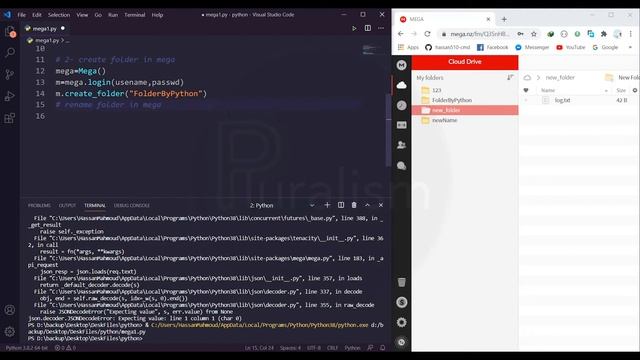Viewport: 640px width, 360px height.
Task: Open the Messenger bookmark
Action: 532,47
